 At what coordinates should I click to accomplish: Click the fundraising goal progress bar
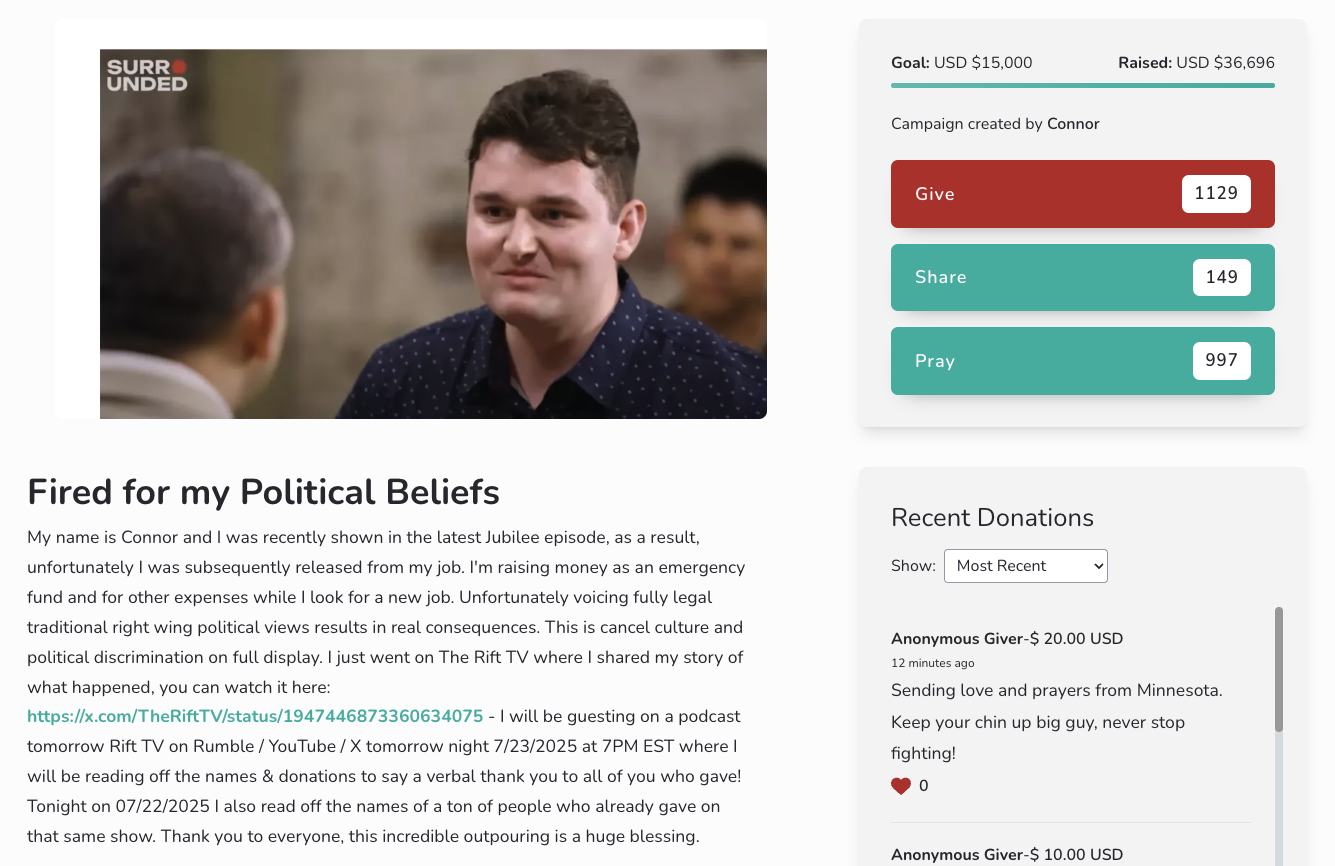click(1082, 86)
